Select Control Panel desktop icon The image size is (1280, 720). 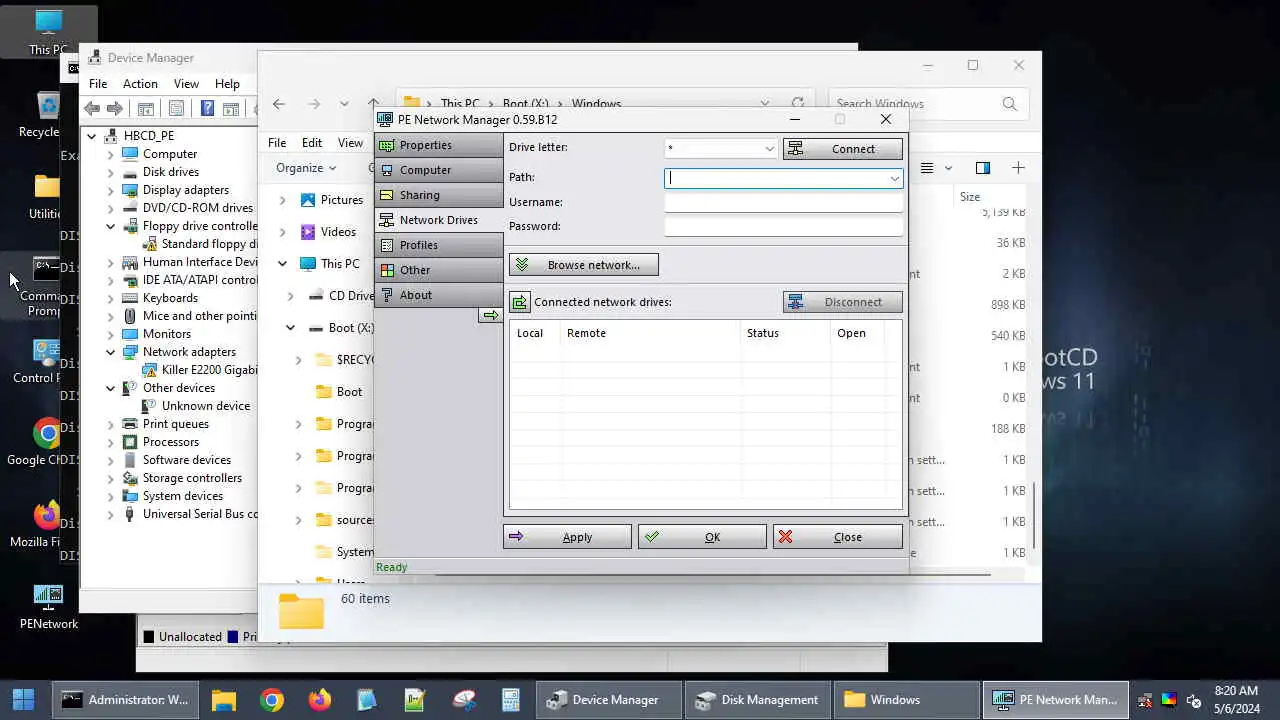pyautogui.click(x=46, y=361)
